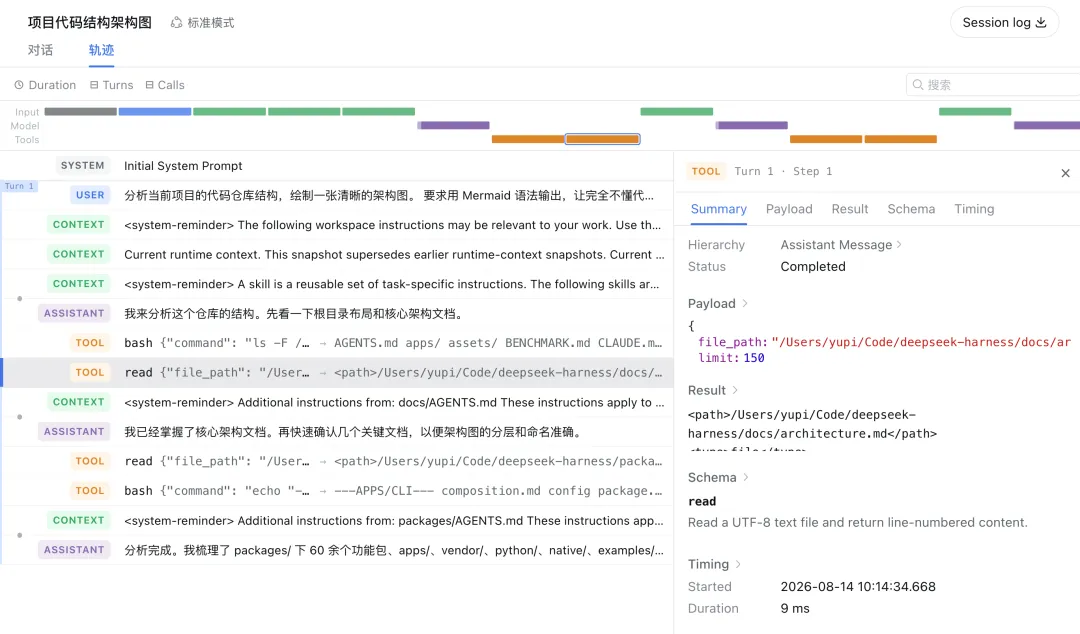Open the Initial System Prompt row

tap(337, 166)
